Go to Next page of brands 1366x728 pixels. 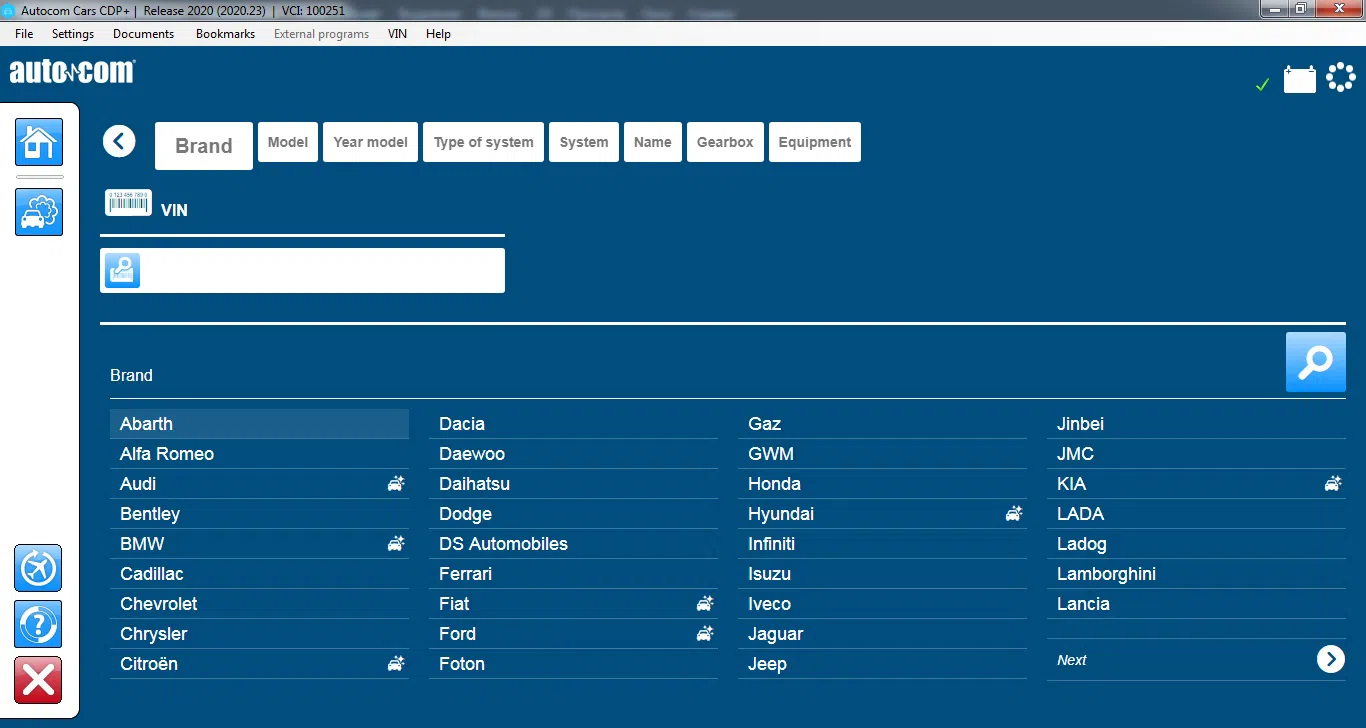[x=1330, y=659]
